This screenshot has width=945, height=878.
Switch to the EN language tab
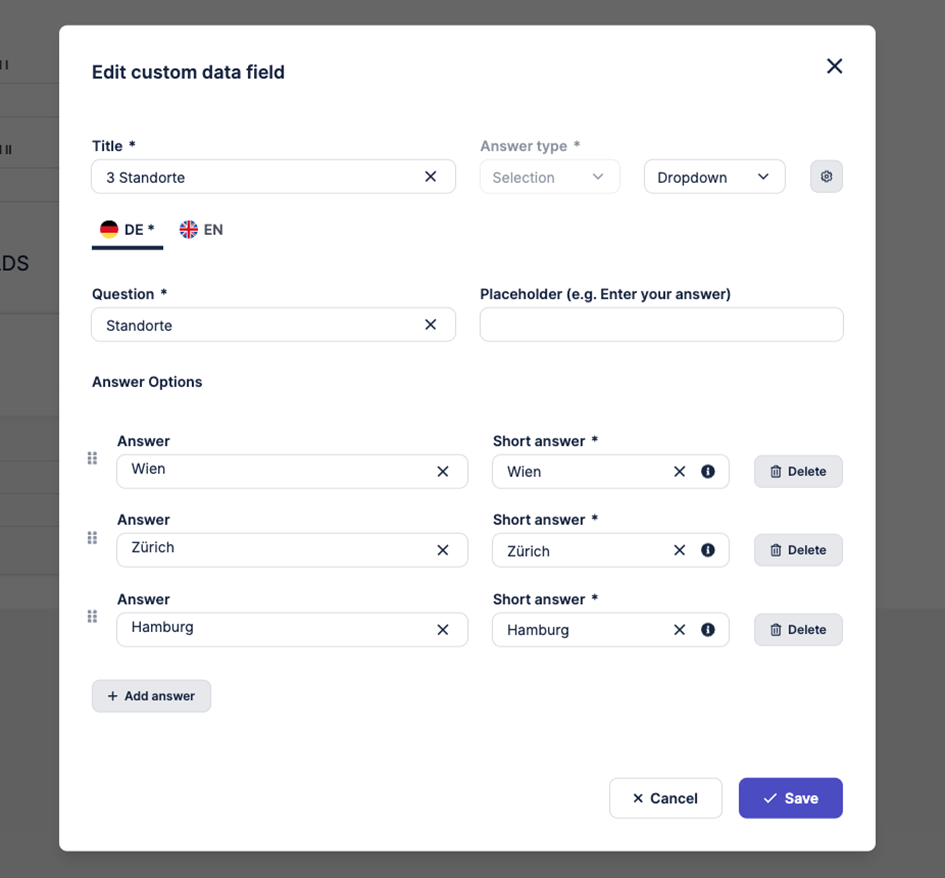coord(201,230)
